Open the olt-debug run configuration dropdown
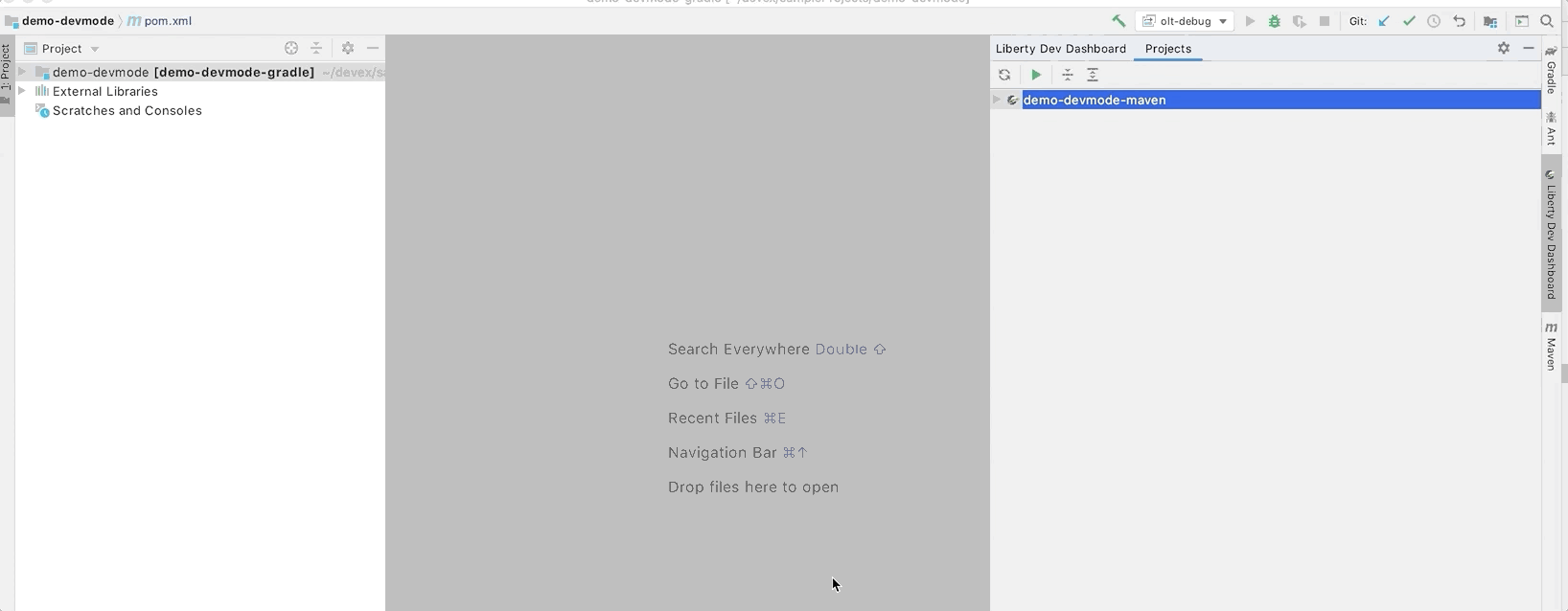The image size is (1568, 611). [x=1185, y=21]
